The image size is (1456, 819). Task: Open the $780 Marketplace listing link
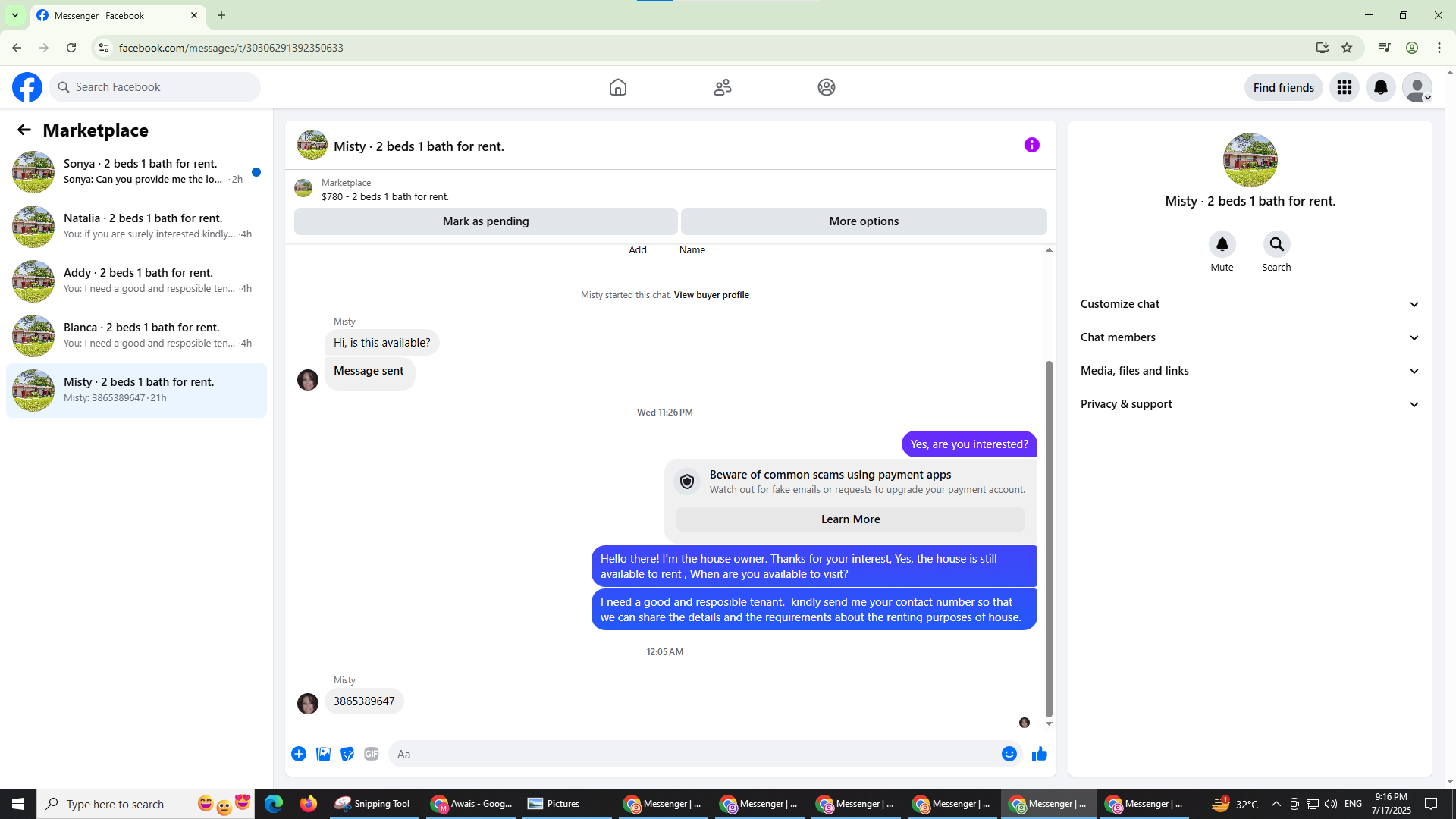(385, 196)
